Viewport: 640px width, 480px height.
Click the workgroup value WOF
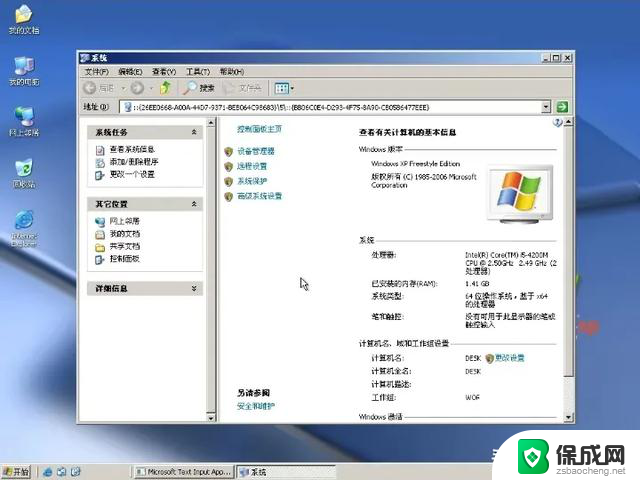pyautogui.click(x=472, y=397)
